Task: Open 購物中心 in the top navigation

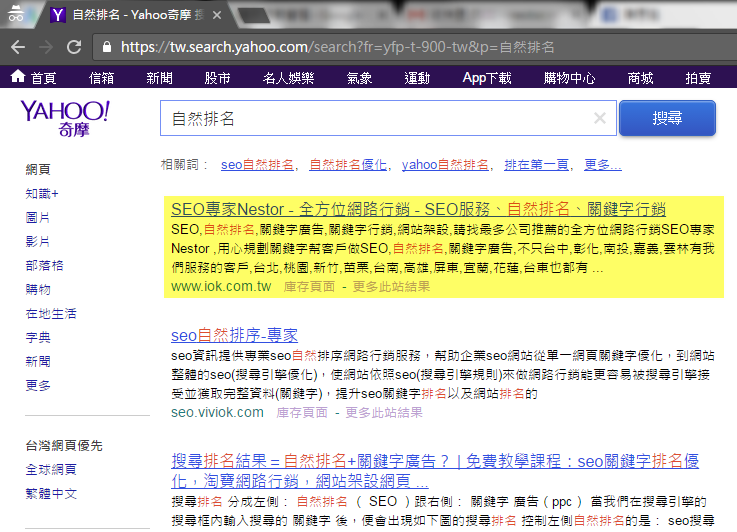Action: tap(569, 78)
